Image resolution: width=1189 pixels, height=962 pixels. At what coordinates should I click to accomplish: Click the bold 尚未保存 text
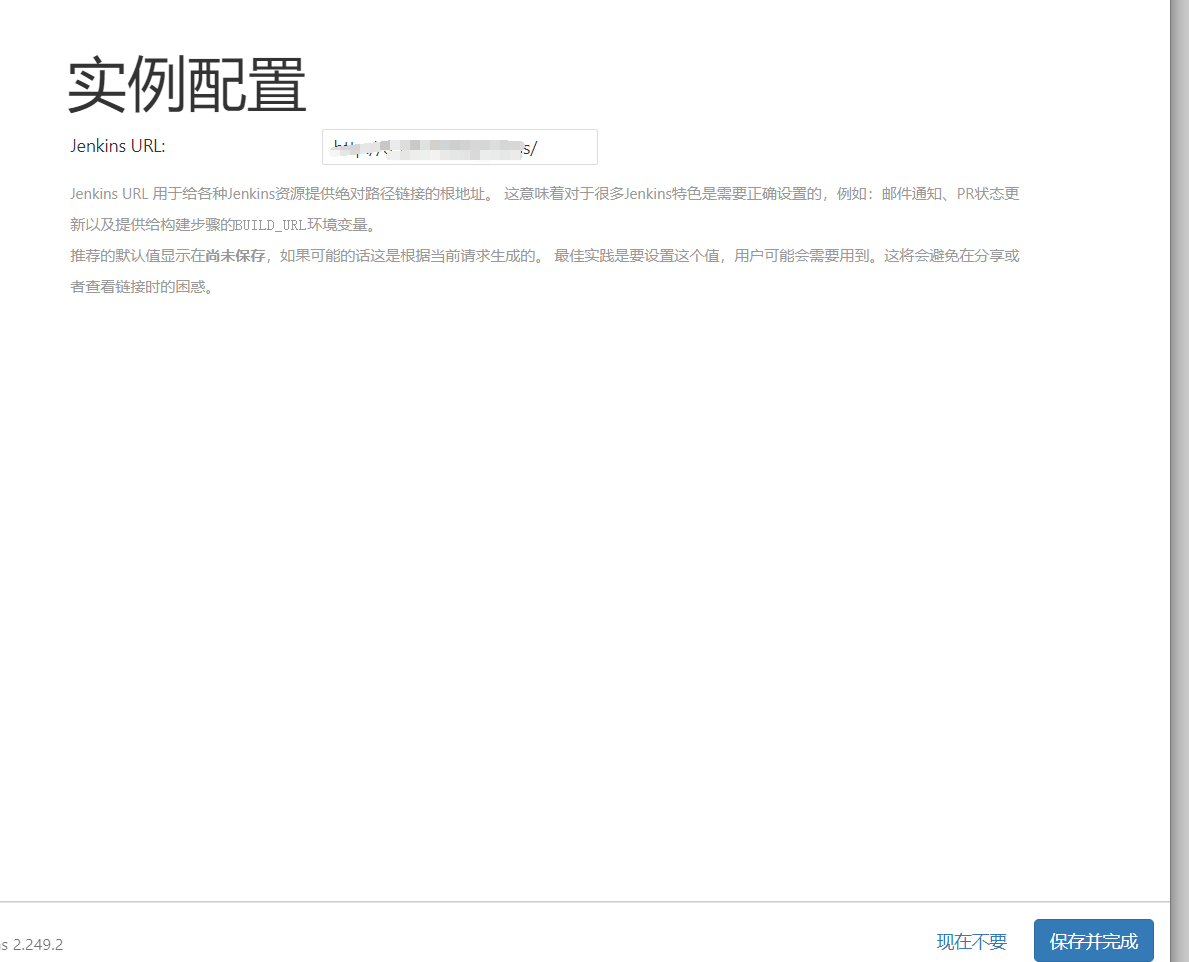click(x=235, y=255)
